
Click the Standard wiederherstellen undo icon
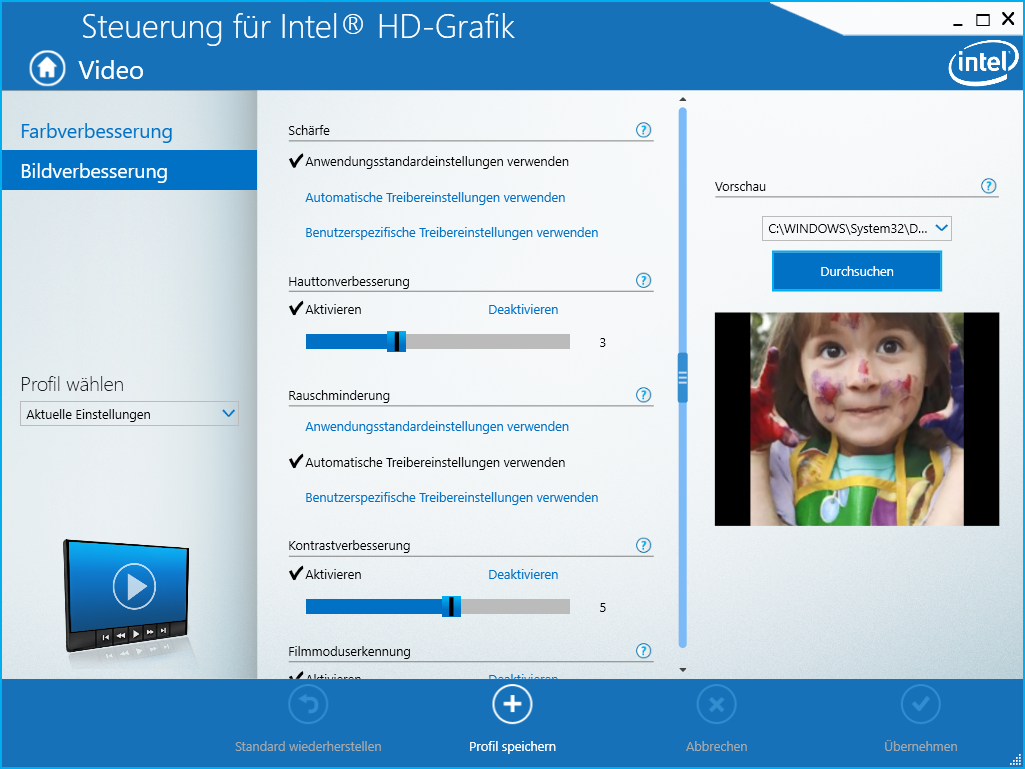(308, 704)
